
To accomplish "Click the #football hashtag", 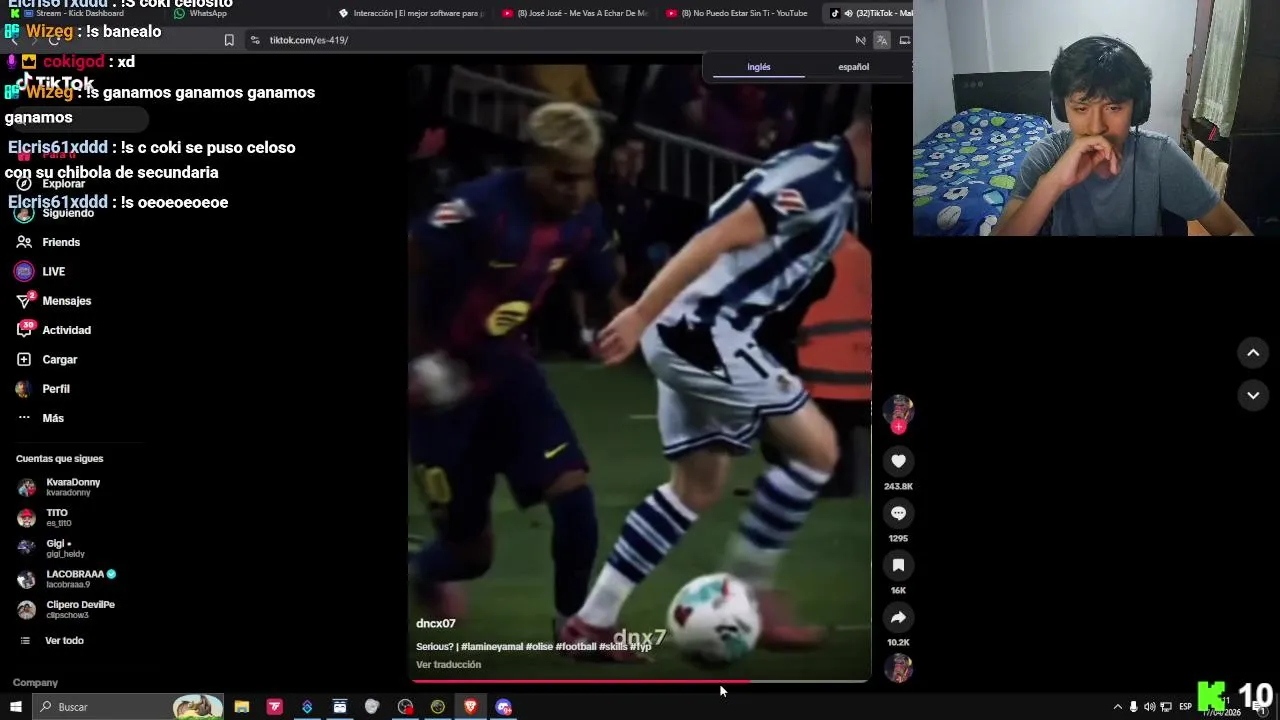I will click(x=576, y=647).
